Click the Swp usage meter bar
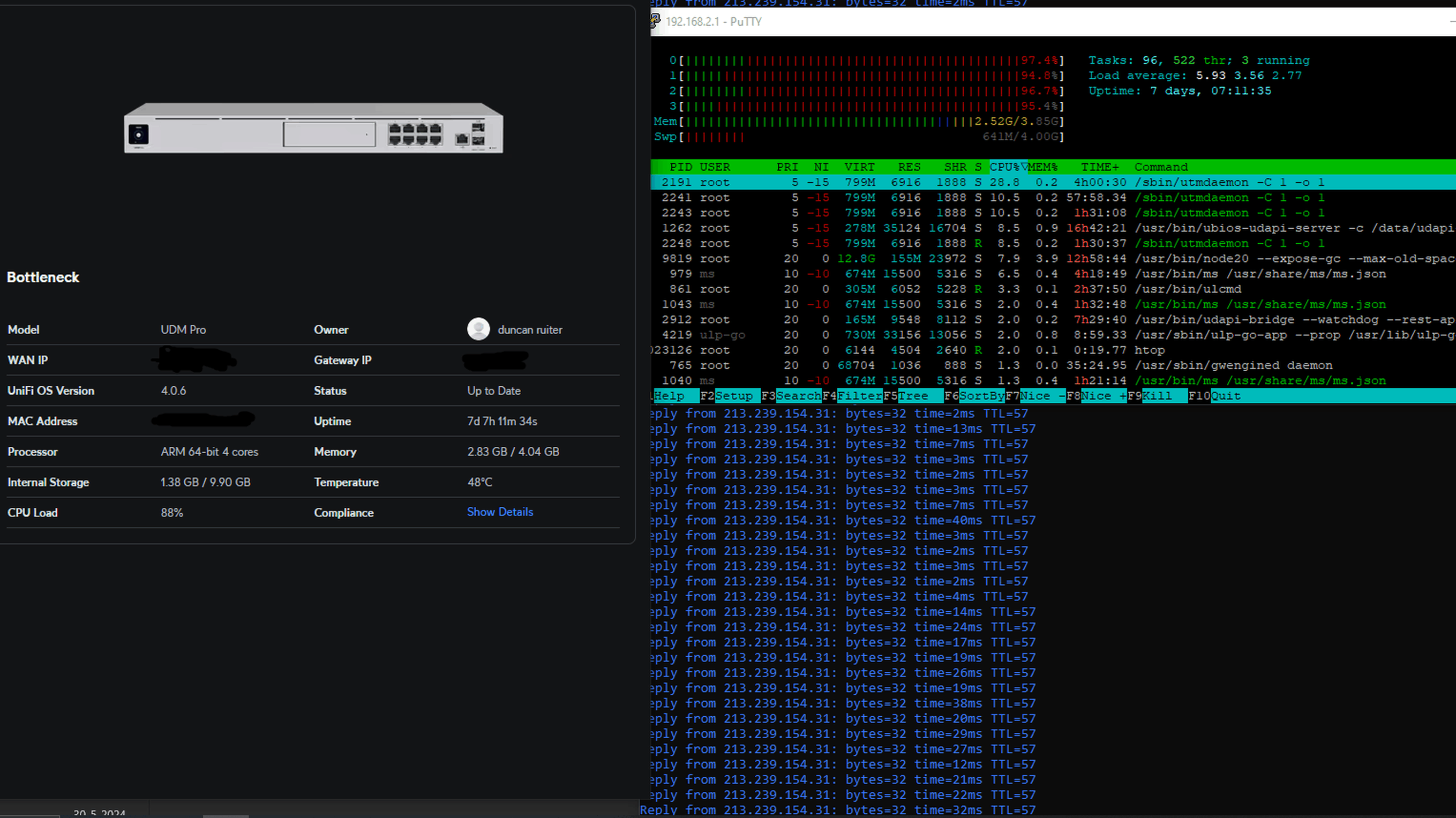Screen dimensions: 1456x818 point(859,136)
